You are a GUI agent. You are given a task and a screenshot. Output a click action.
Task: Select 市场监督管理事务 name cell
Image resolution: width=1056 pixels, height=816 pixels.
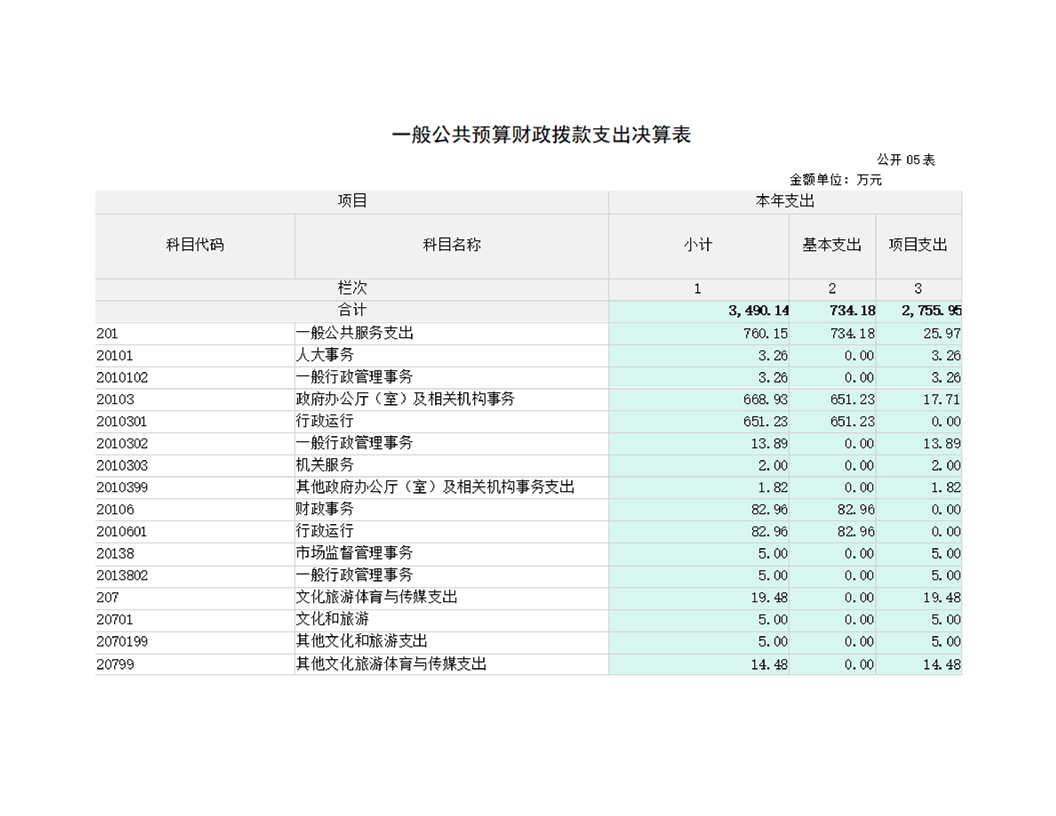point(451,553)
